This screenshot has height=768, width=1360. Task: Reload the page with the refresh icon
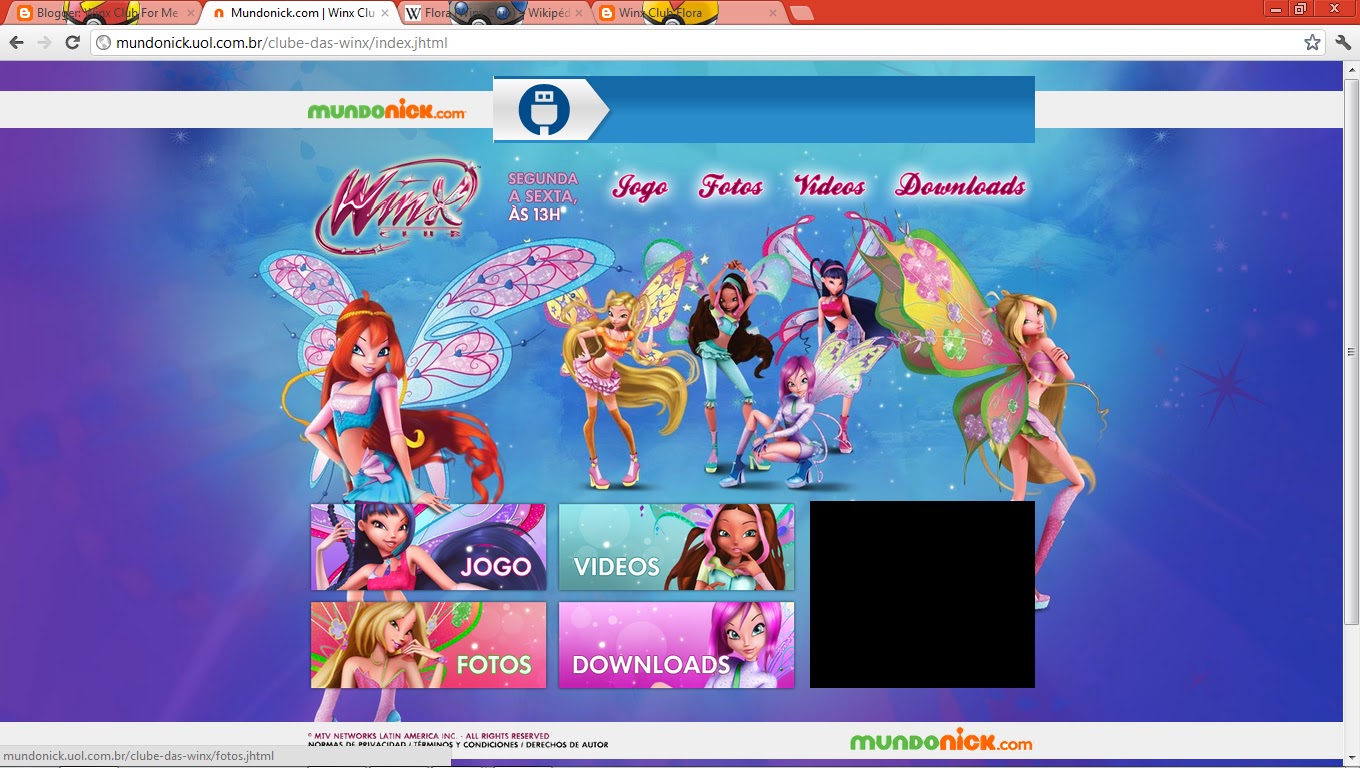tap(72, 43)
